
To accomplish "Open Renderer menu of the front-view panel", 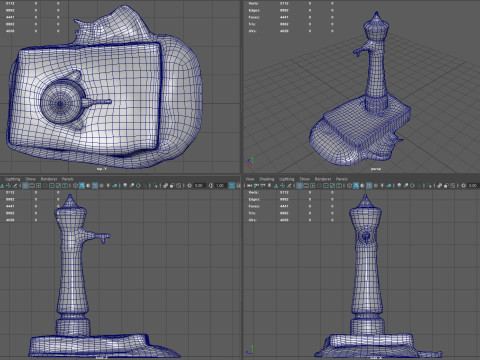I will click(323, 179).
